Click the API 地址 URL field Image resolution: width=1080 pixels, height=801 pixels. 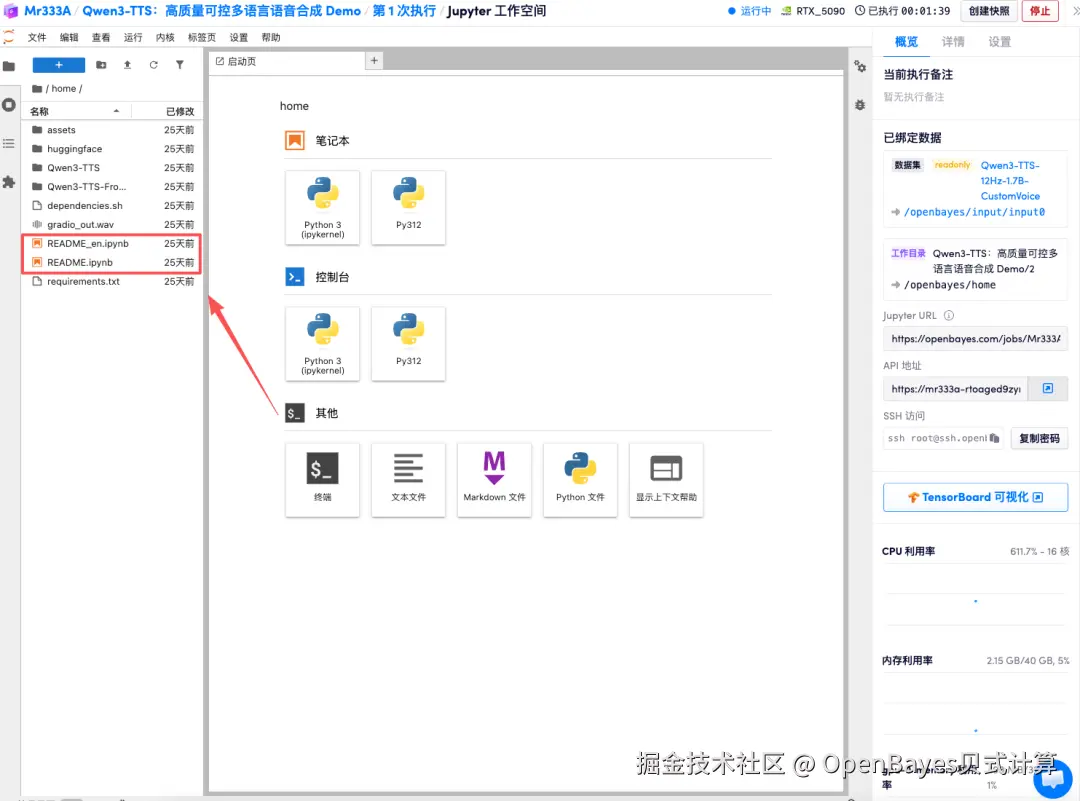point(955,388)
